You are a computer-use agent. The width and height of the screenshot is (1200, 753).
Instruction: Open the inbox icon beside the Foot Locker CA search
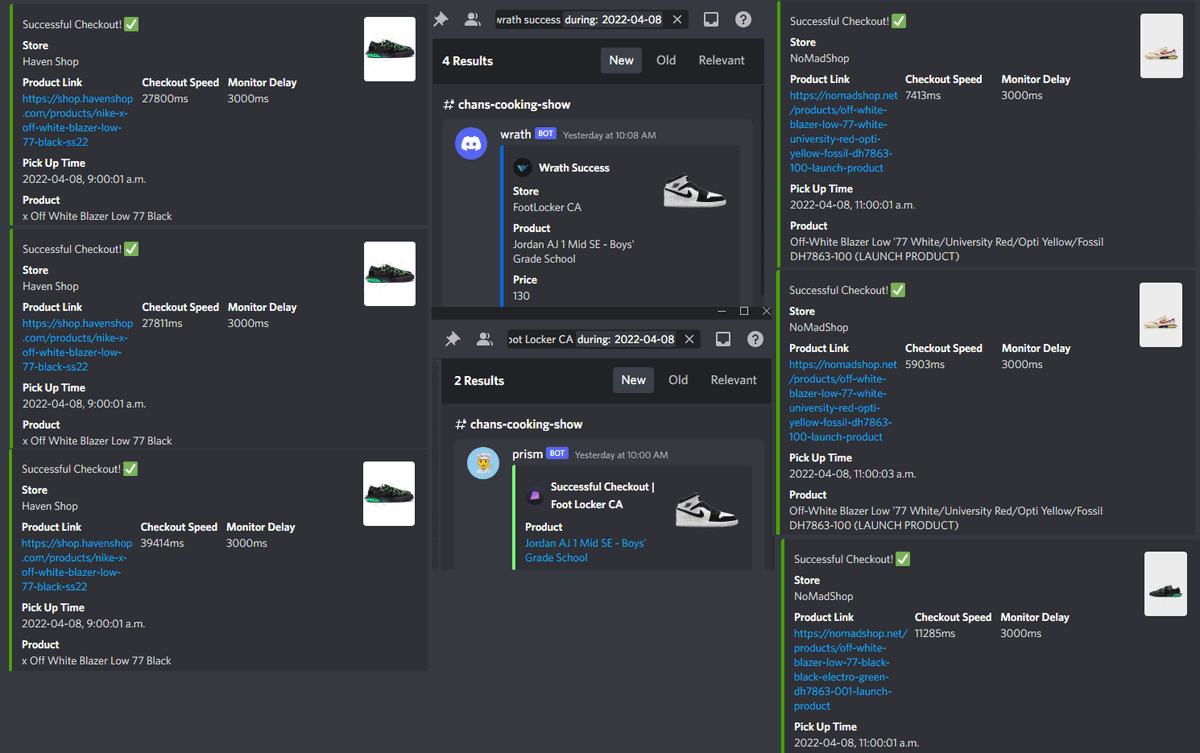pos(723,339)
